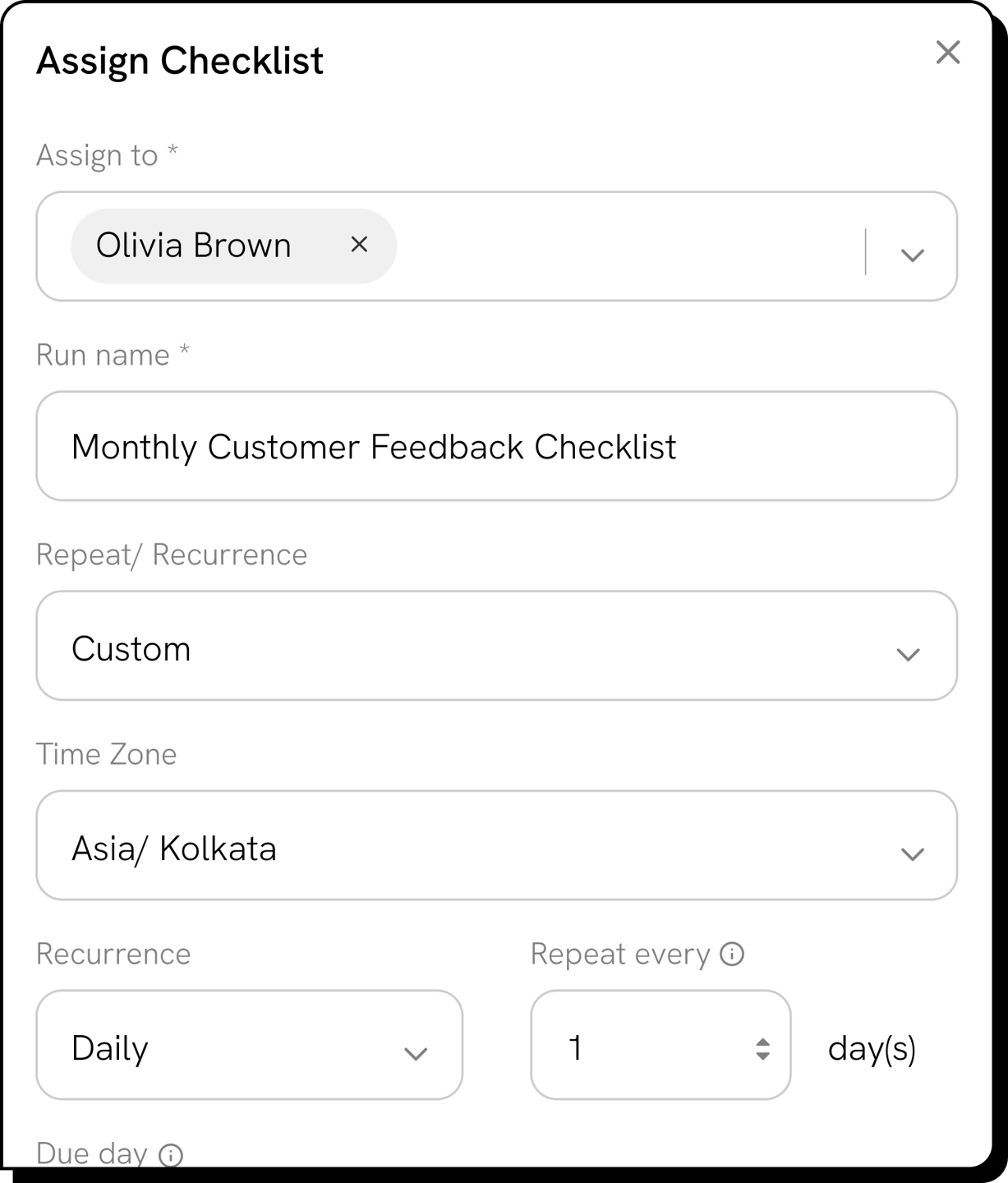The image size is (1008, 1183).
Task: Click the Olivia Brown assignee chip
Action: (x=194, y=246)
